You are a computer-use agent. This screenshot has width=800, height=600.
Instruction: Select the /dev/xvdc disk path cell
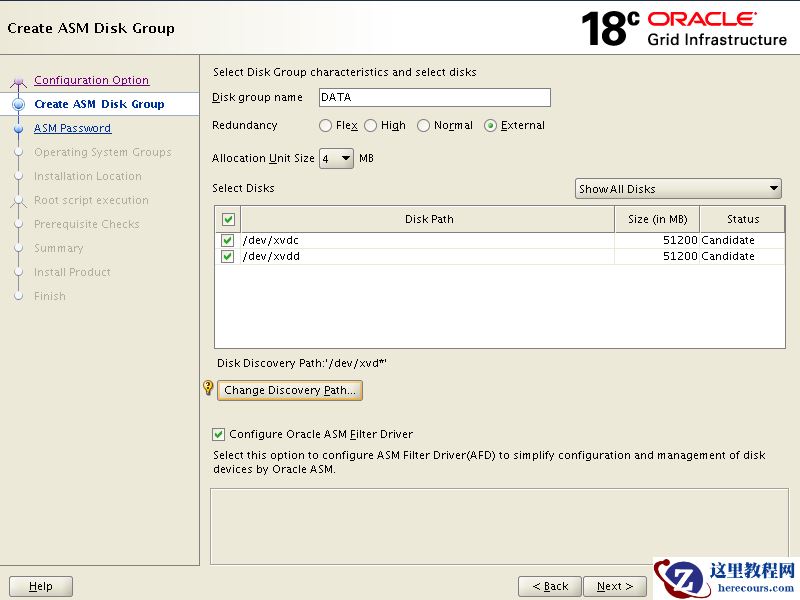428,240
